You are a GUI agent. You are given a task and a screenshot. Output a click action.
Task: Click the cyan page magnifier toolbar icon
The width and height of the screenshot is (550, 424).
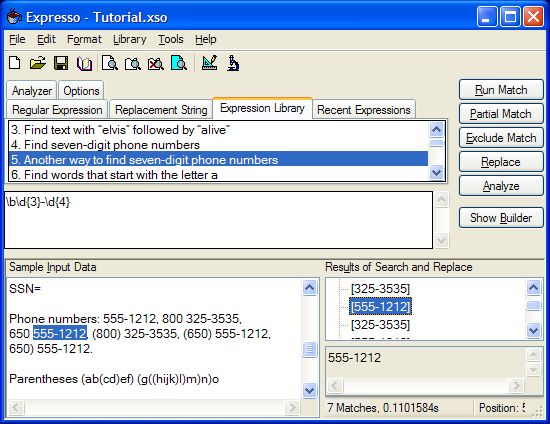tap(179, 63)
